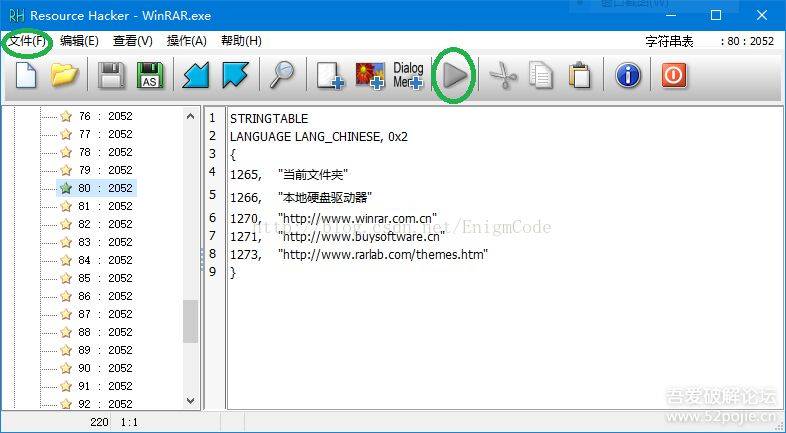Viewport: 786px width, 433px height.
Task: Open the 文件(F) menu
Action: pos(28,41)
